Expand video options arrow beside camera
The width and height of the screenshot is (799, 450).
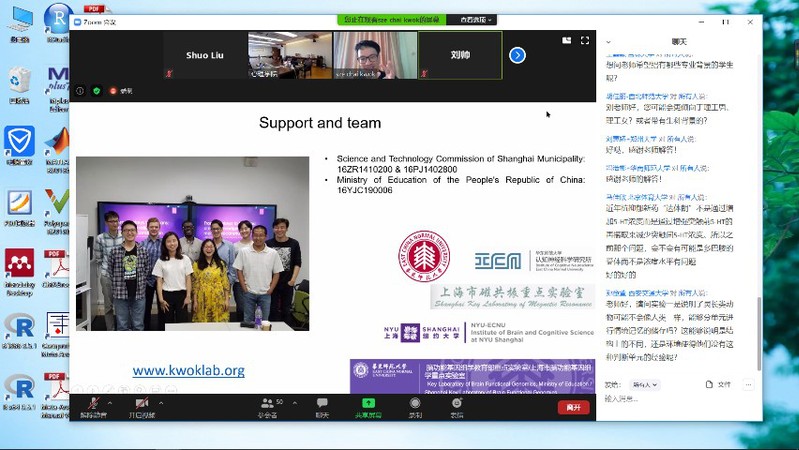click(x=161, y=403)
